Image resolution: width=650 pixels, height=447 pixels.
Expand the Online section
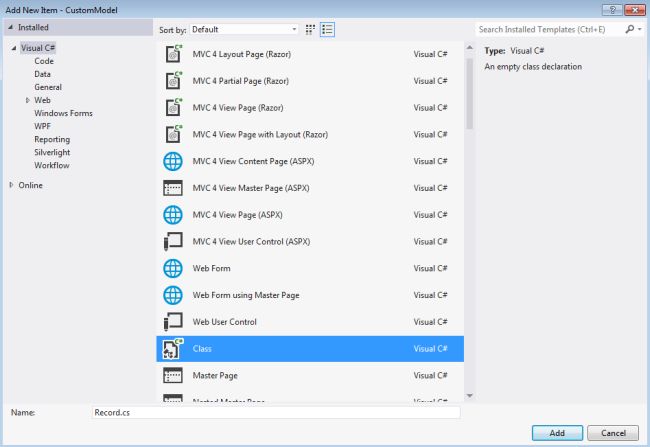pyautogui.click(x=11, y=185)
